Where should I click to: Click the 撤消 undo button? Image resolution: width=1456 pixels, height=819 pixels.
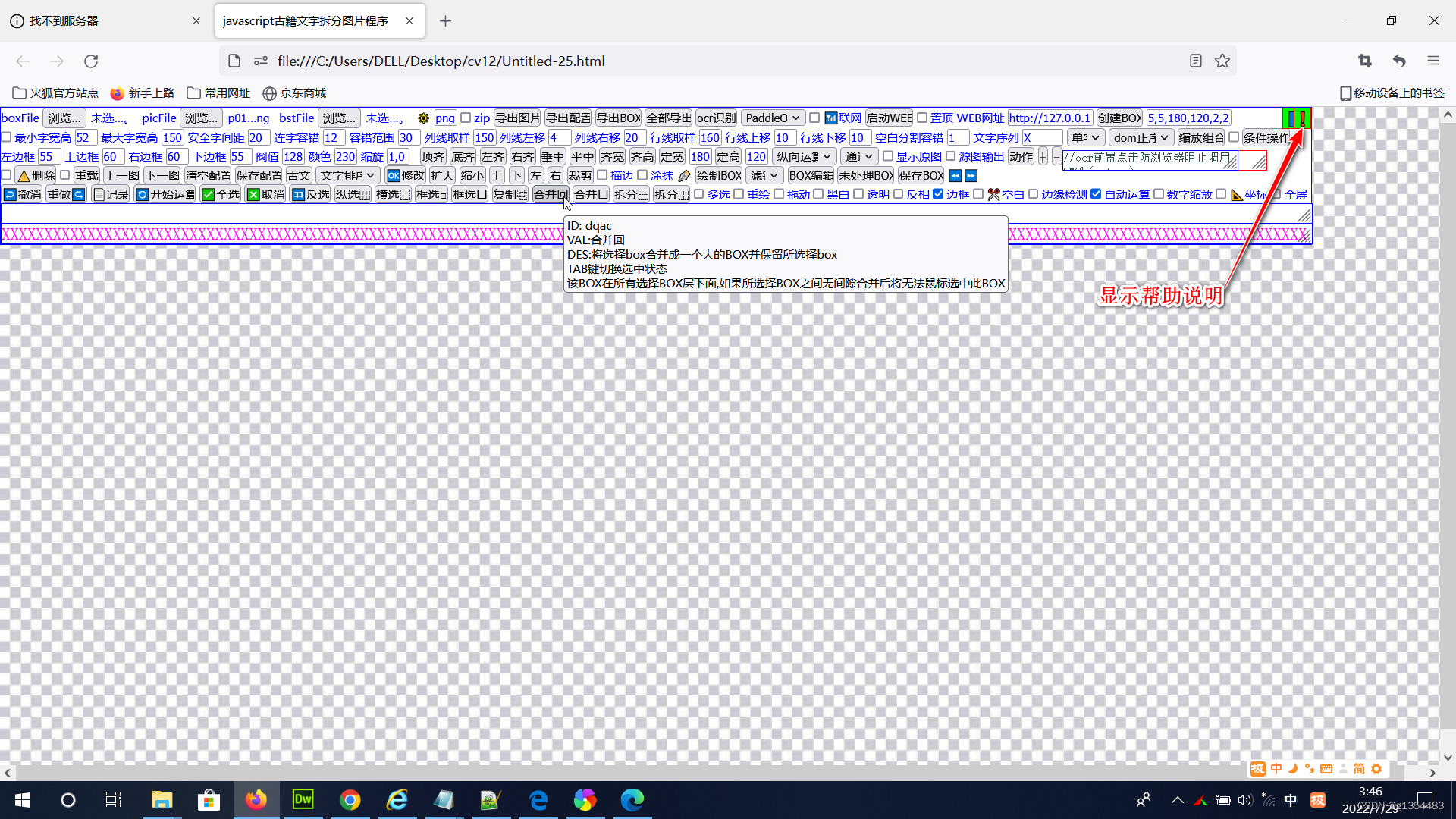(23, 195)
